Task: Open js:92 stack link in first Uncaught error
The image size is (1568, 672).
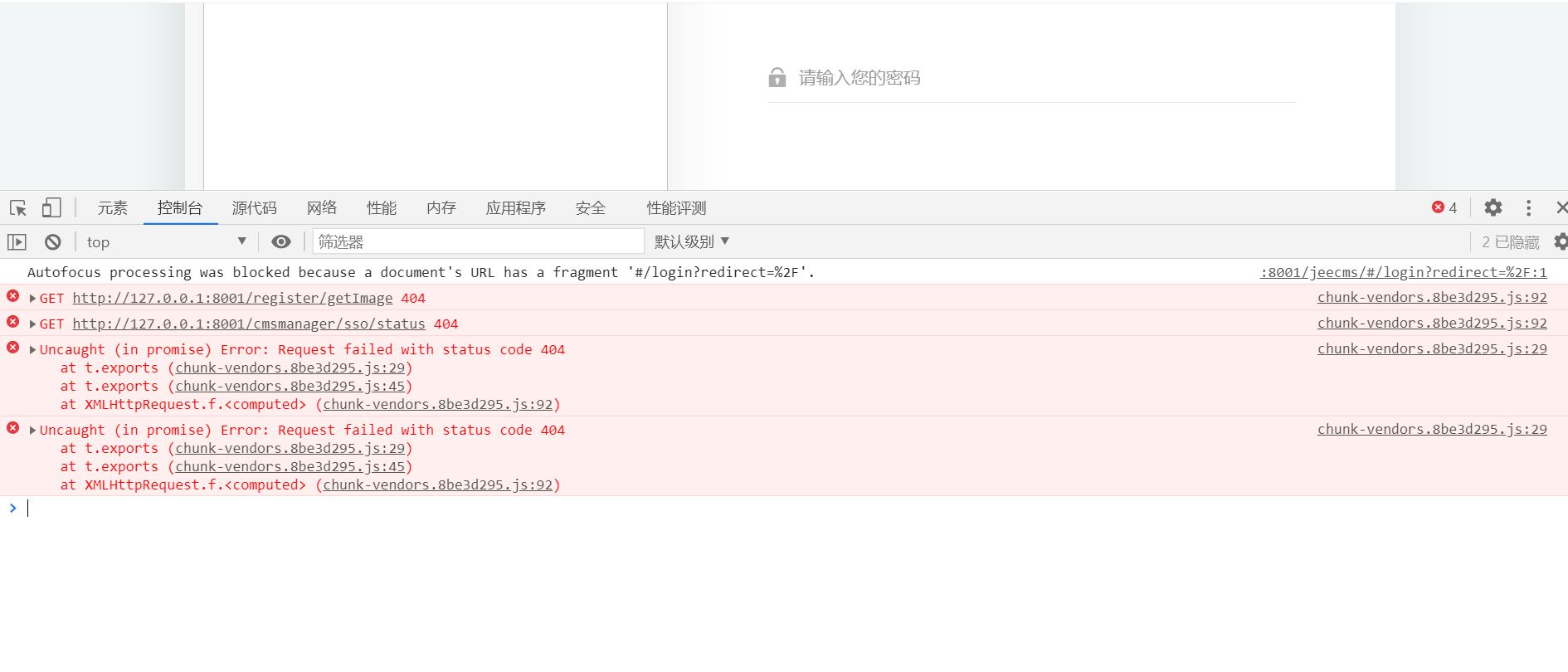Action: (x=438, y=405)
